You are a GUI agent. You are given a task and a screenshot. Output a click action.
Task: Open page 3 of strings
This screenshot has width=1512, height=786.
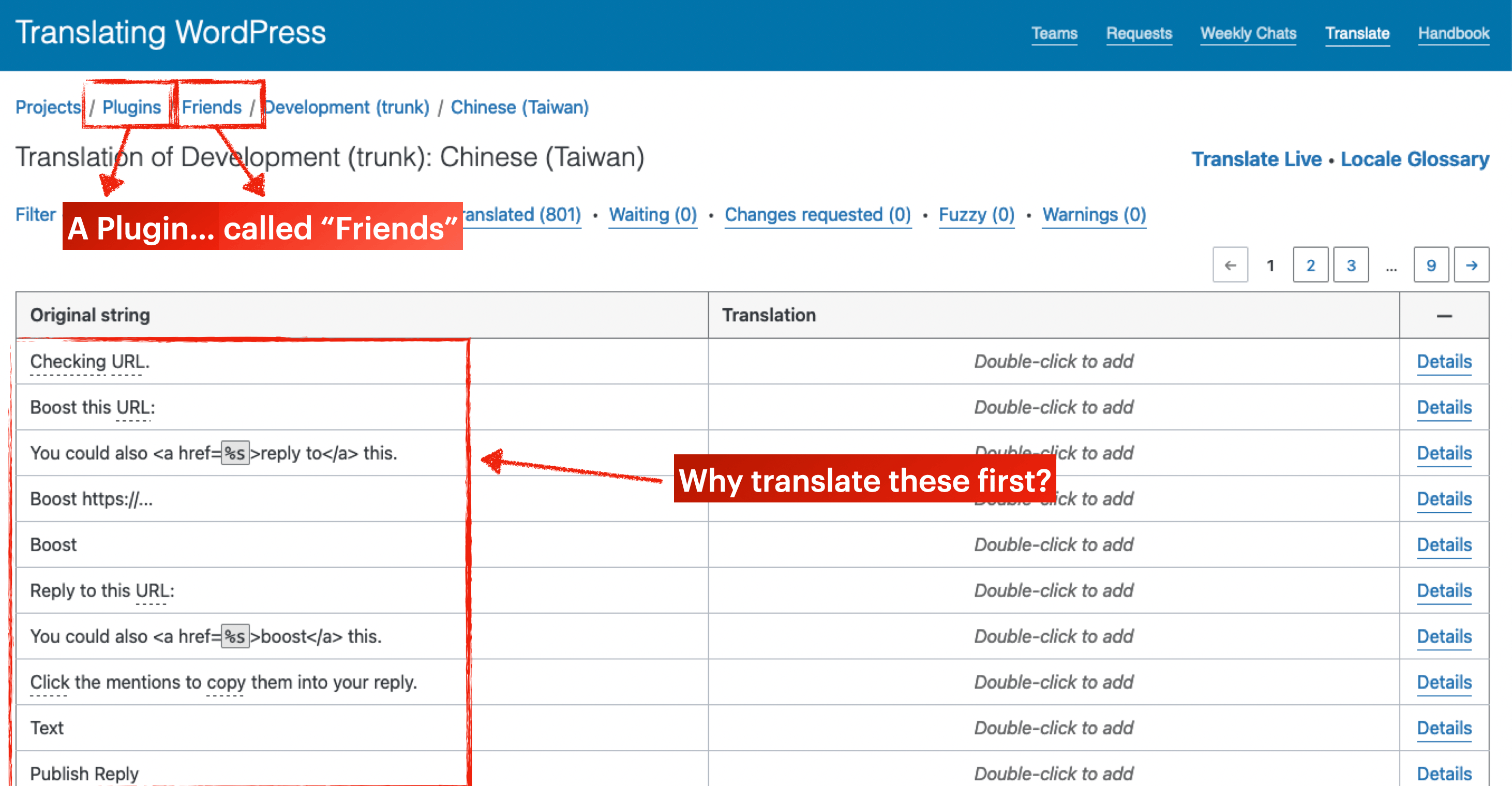(1351, 265)
